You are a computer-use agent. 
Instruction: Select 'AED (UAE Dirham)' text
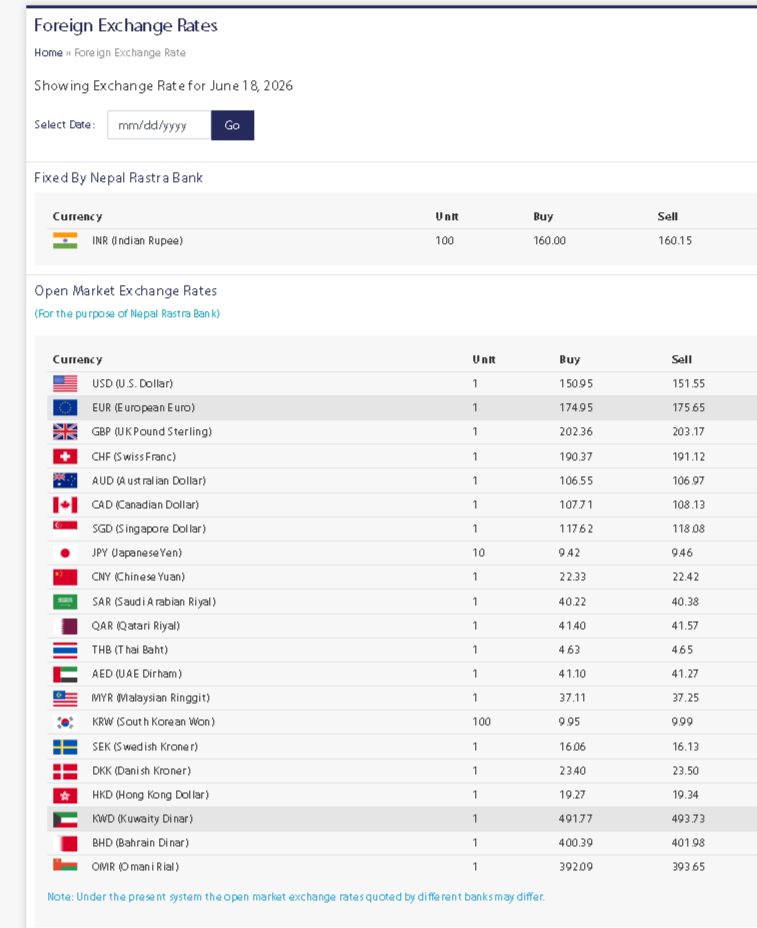click(x=137, y=674)
